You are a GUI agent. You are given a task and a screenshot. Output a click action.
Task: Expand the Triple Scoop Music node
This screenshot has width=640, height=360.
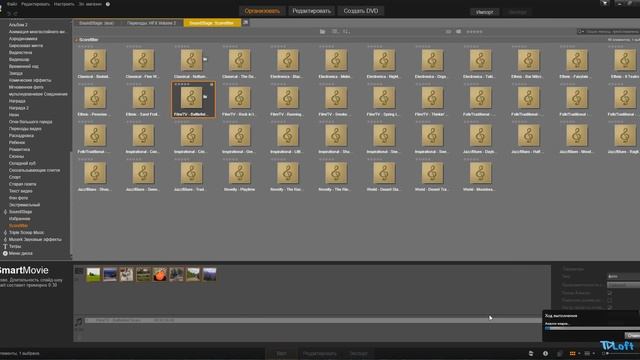(x=5, y=233)
